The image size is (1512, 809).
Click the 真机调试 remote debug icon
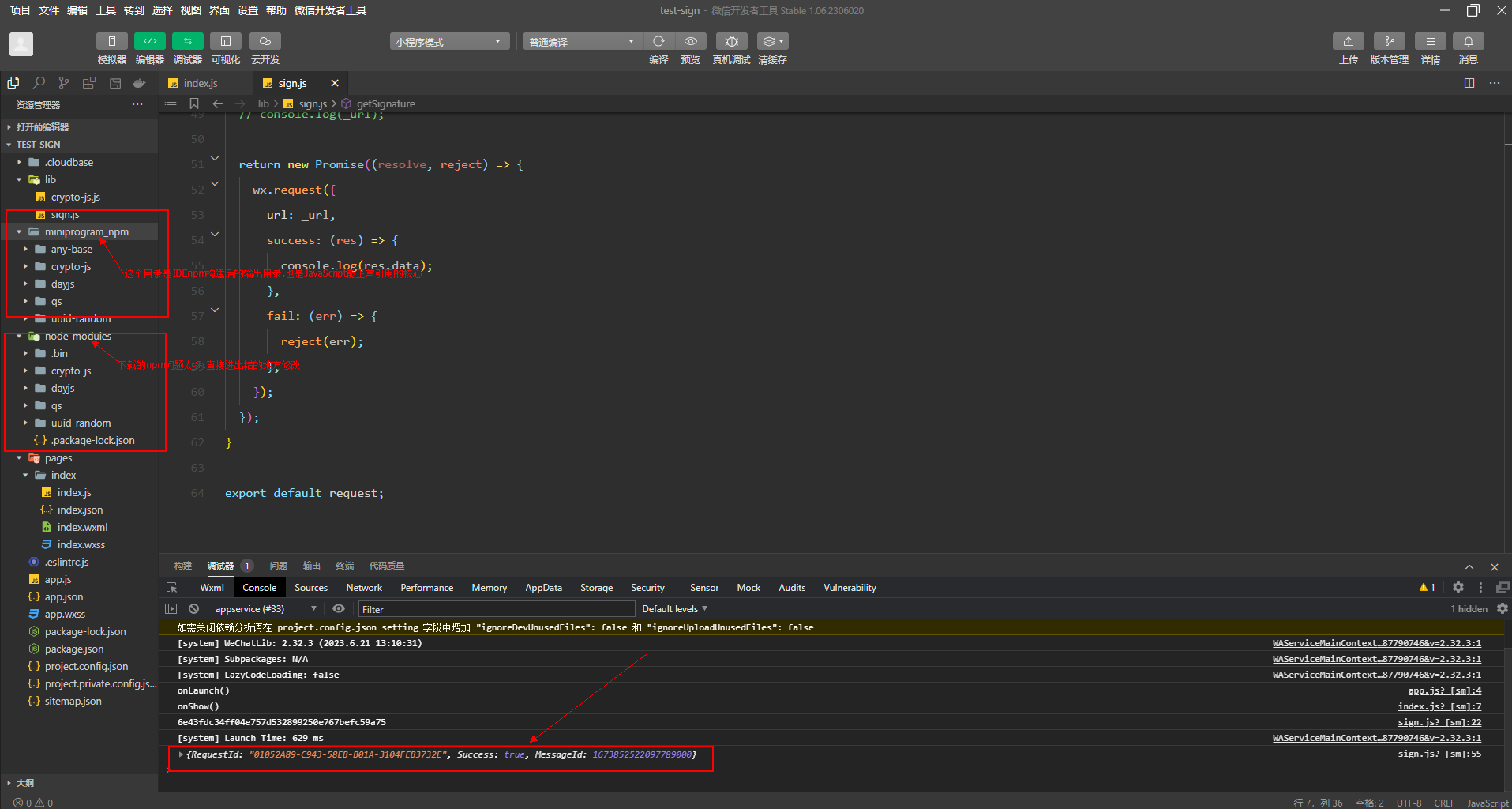coord(732,41)
